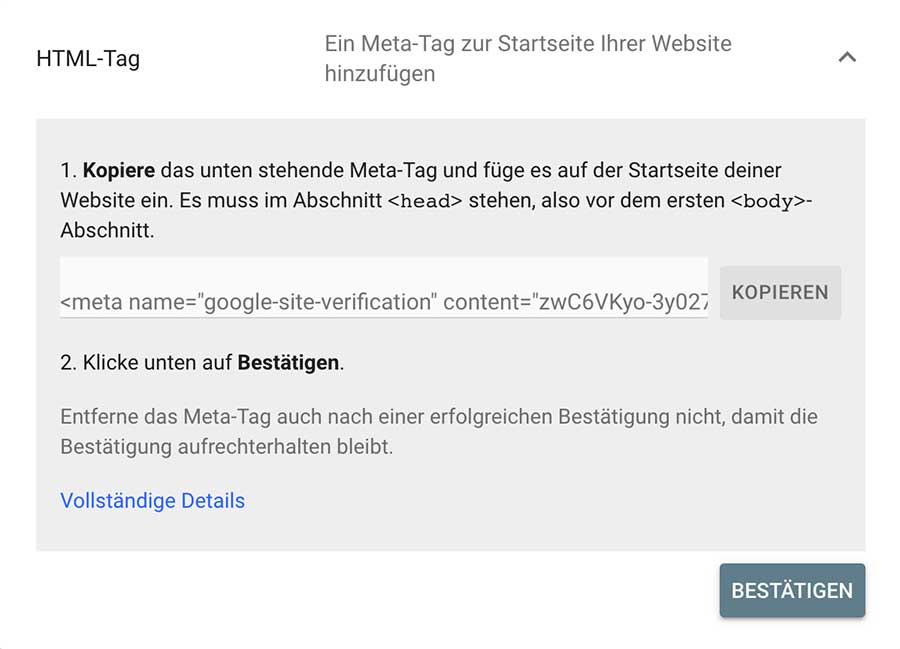Click the '2. Klicke unten auf' instruction
This screenshot has width=900, height=649.
click(x=147, y=363)
